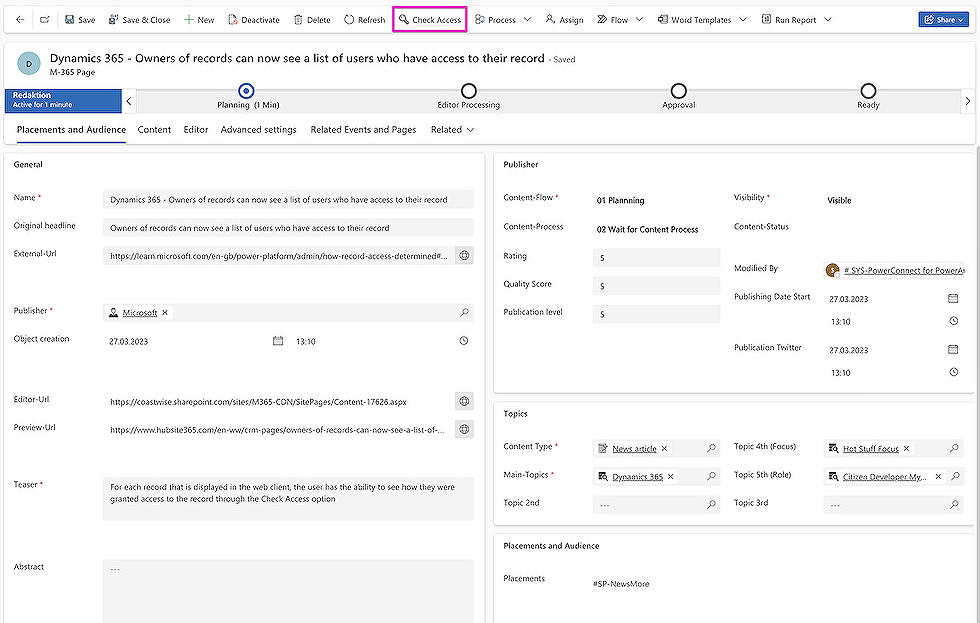Go back using the left arrow icon
This screenshot has width=980, height=623.
[20, 19]
